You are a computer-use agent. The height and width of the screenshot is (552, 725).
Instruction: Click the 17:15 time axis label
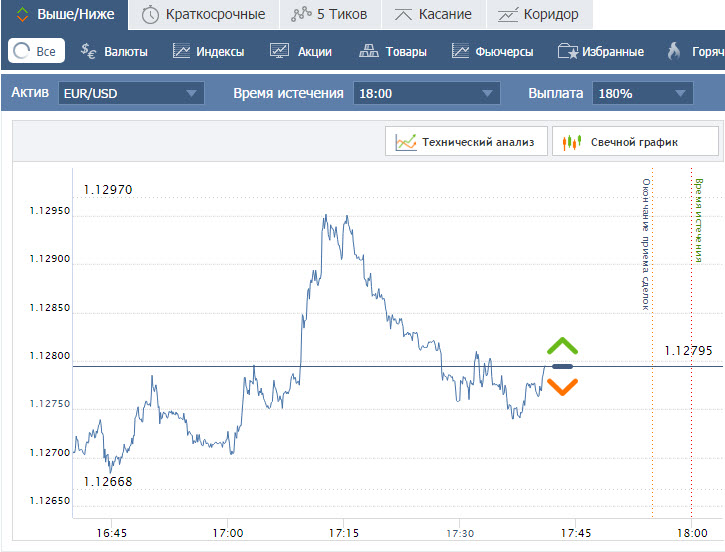(344, 533)
